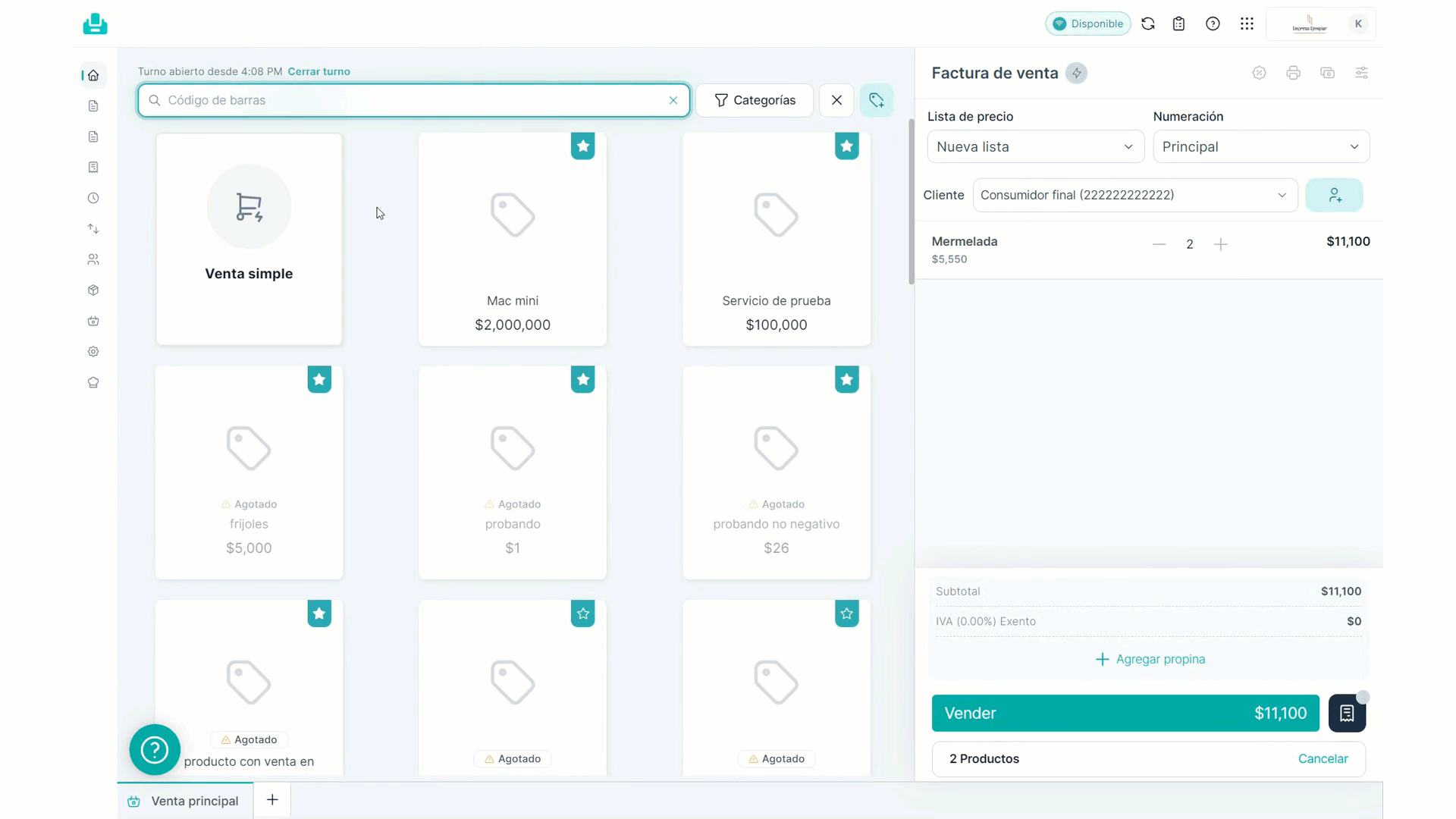Viewport: 1456px width, 819px height.
Task: Click Agregar propina
Action: (1150, 659)
